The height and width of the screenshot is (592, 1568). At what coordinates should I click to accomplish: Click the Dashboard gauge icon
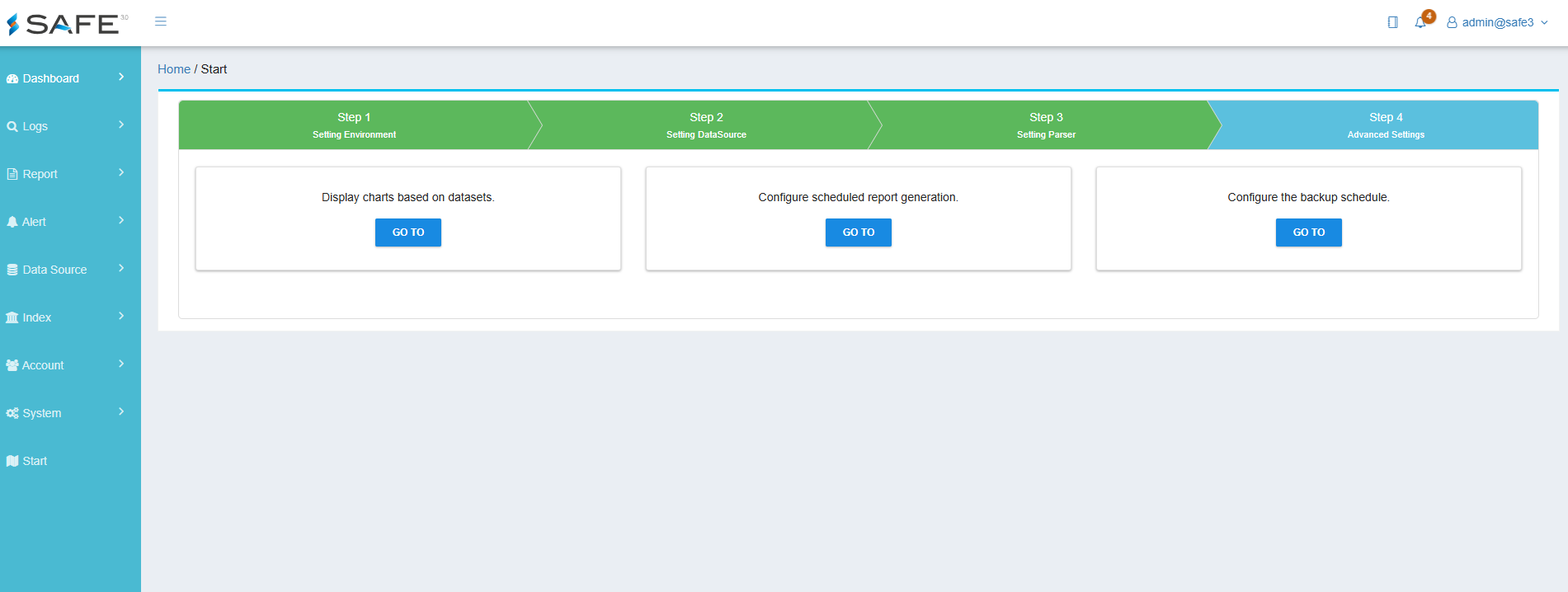(12, 79)
